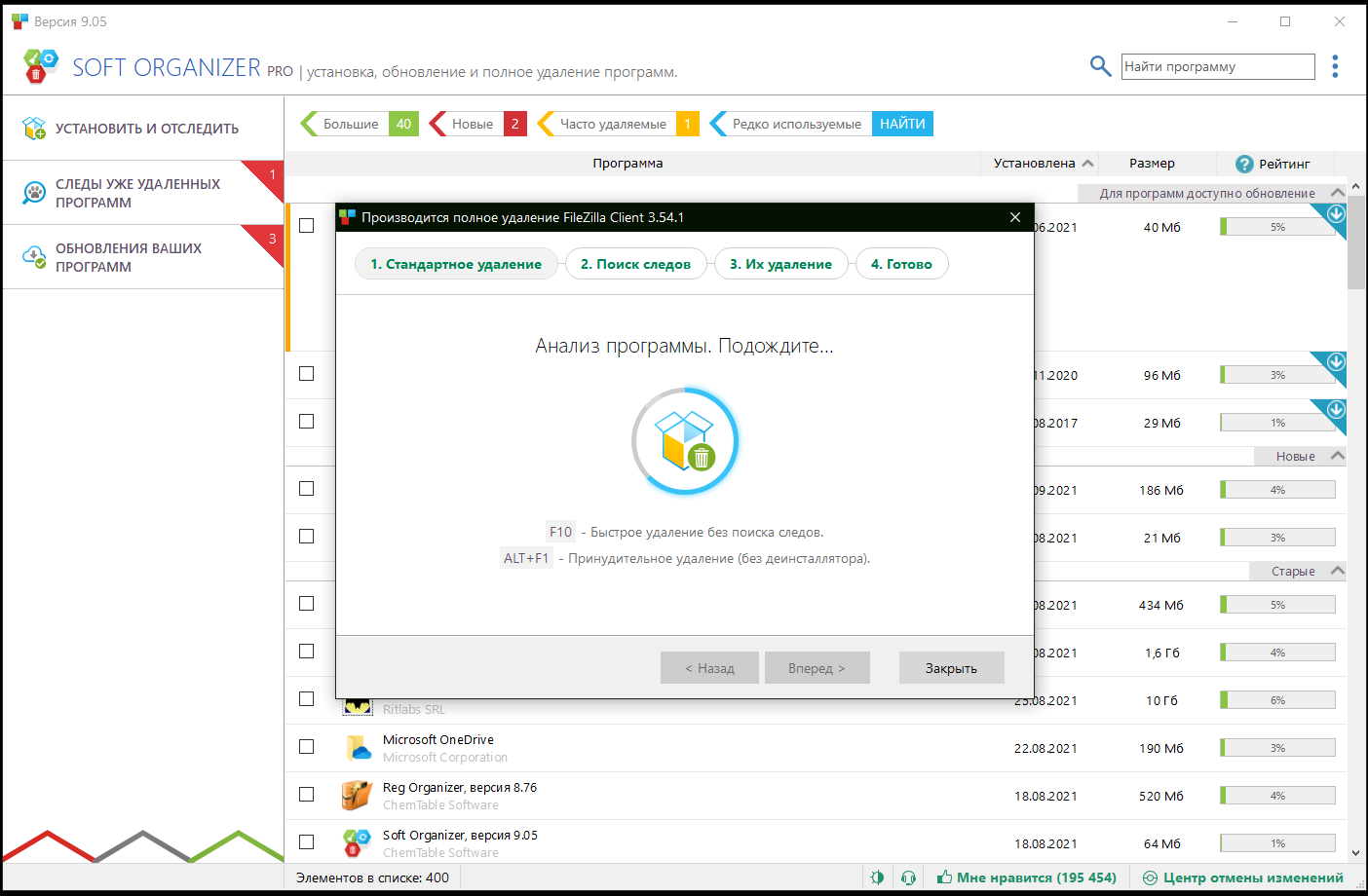The height and width of the screenshot is (896, 1368).
Task: Click the uninstall box animation icon
Action: (685, 441)
